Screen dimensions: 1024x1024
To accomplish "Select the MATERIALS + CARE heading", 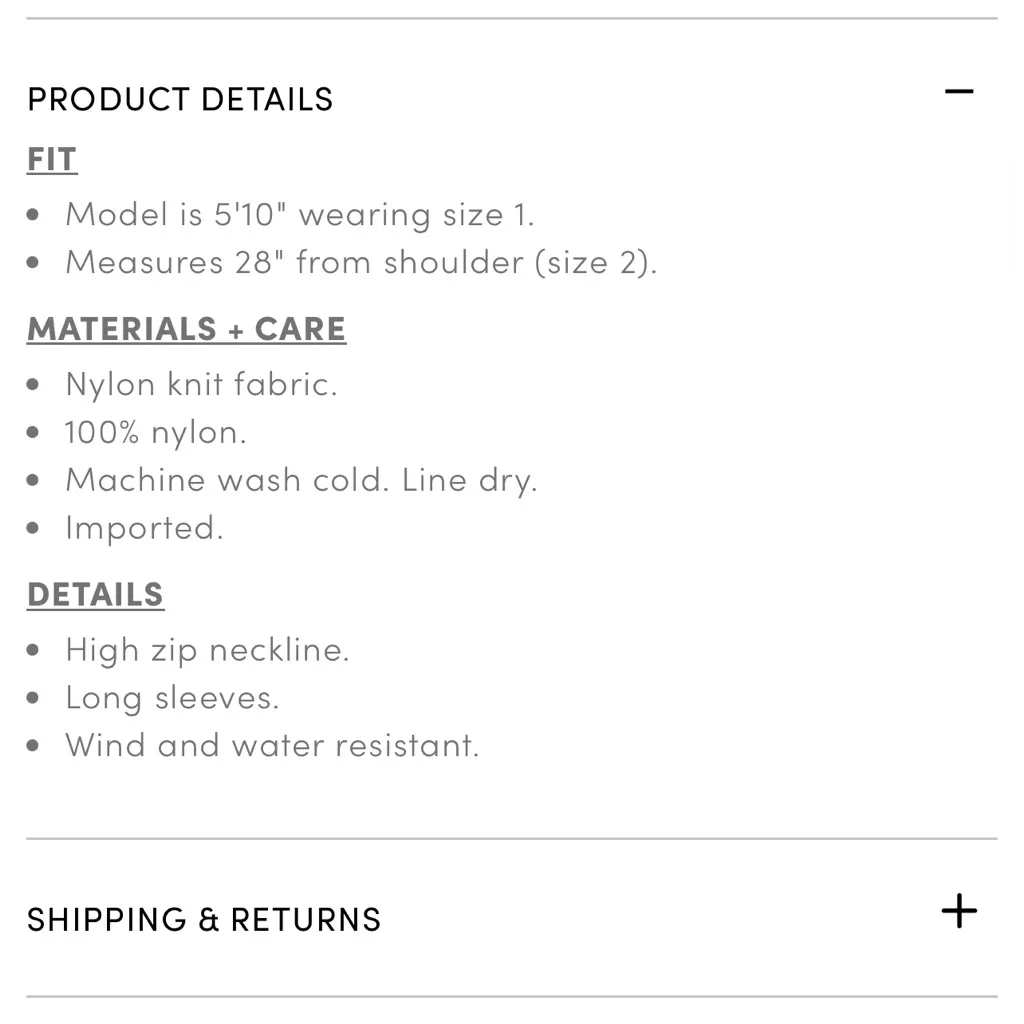I will 186,328.
